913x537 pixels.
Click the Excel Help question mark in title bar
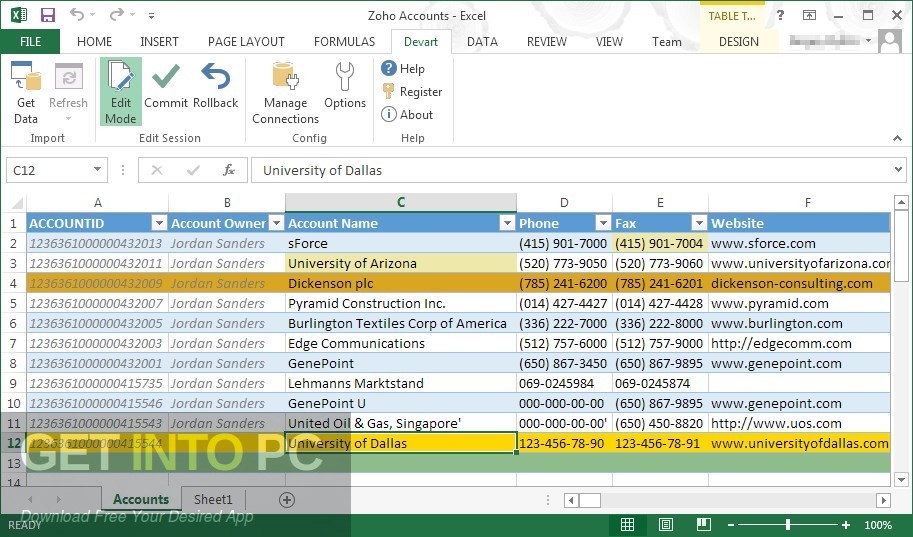[x=780, y=16]
